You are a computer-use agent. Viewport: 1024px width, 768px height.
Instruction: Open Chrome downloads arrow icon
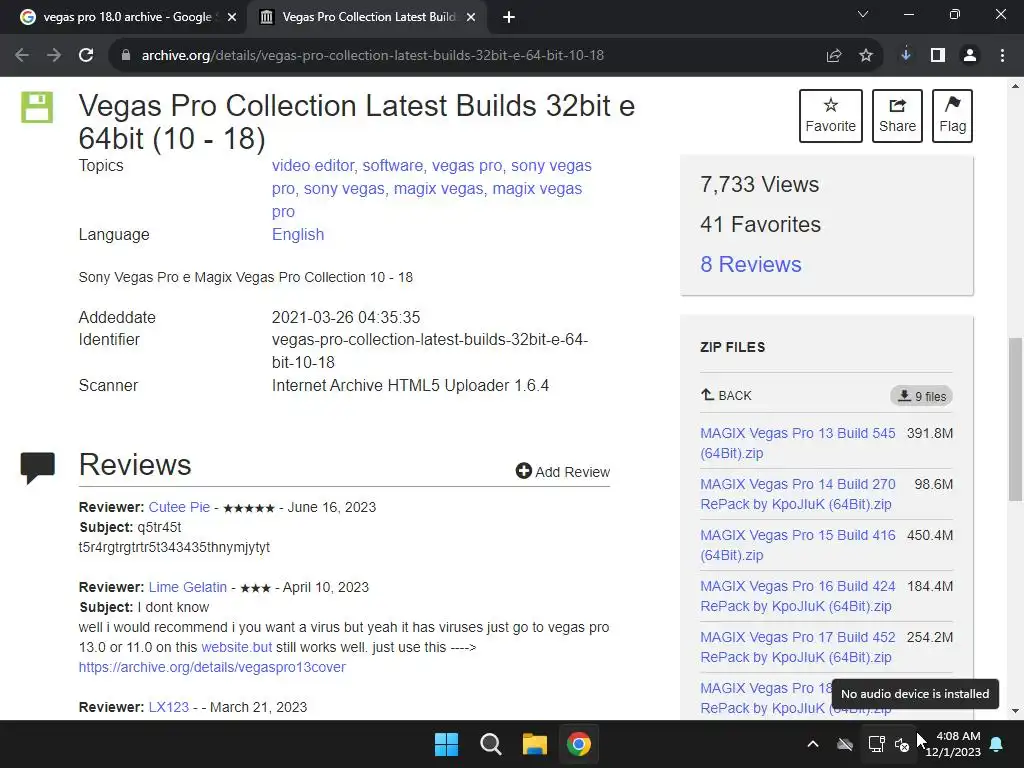(x=906, y=55)
